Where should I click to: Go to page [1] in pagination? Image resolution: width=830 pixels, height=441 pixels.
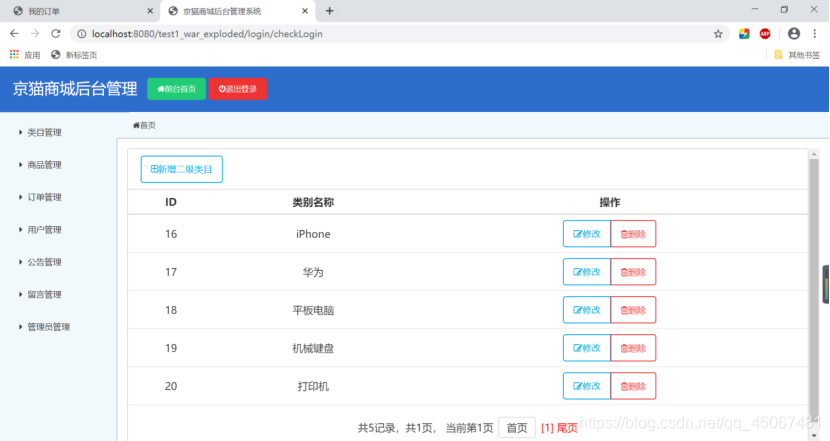click(547, 428)
